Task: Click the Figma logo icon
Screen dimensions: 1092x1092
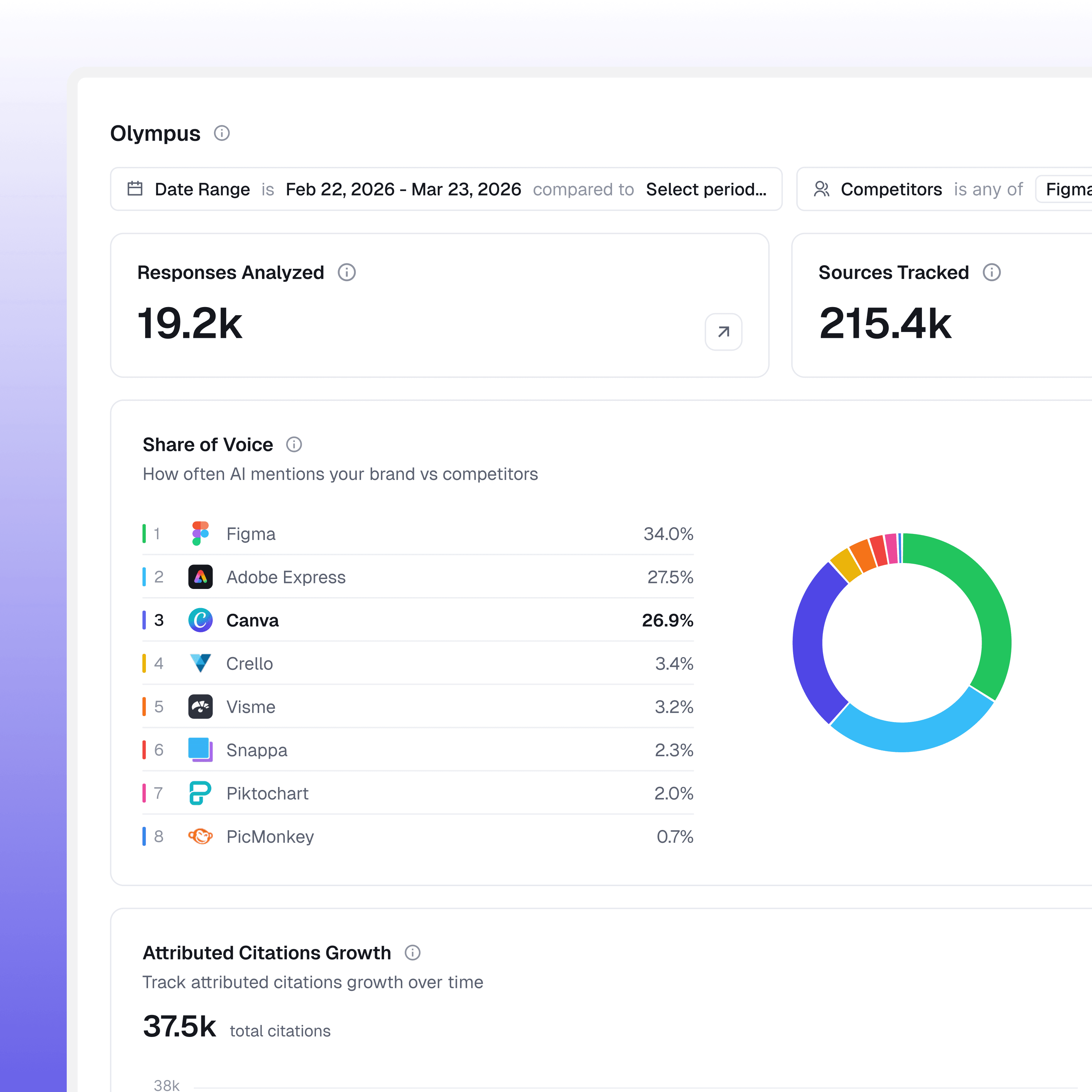Action: [x=201, y=534]
